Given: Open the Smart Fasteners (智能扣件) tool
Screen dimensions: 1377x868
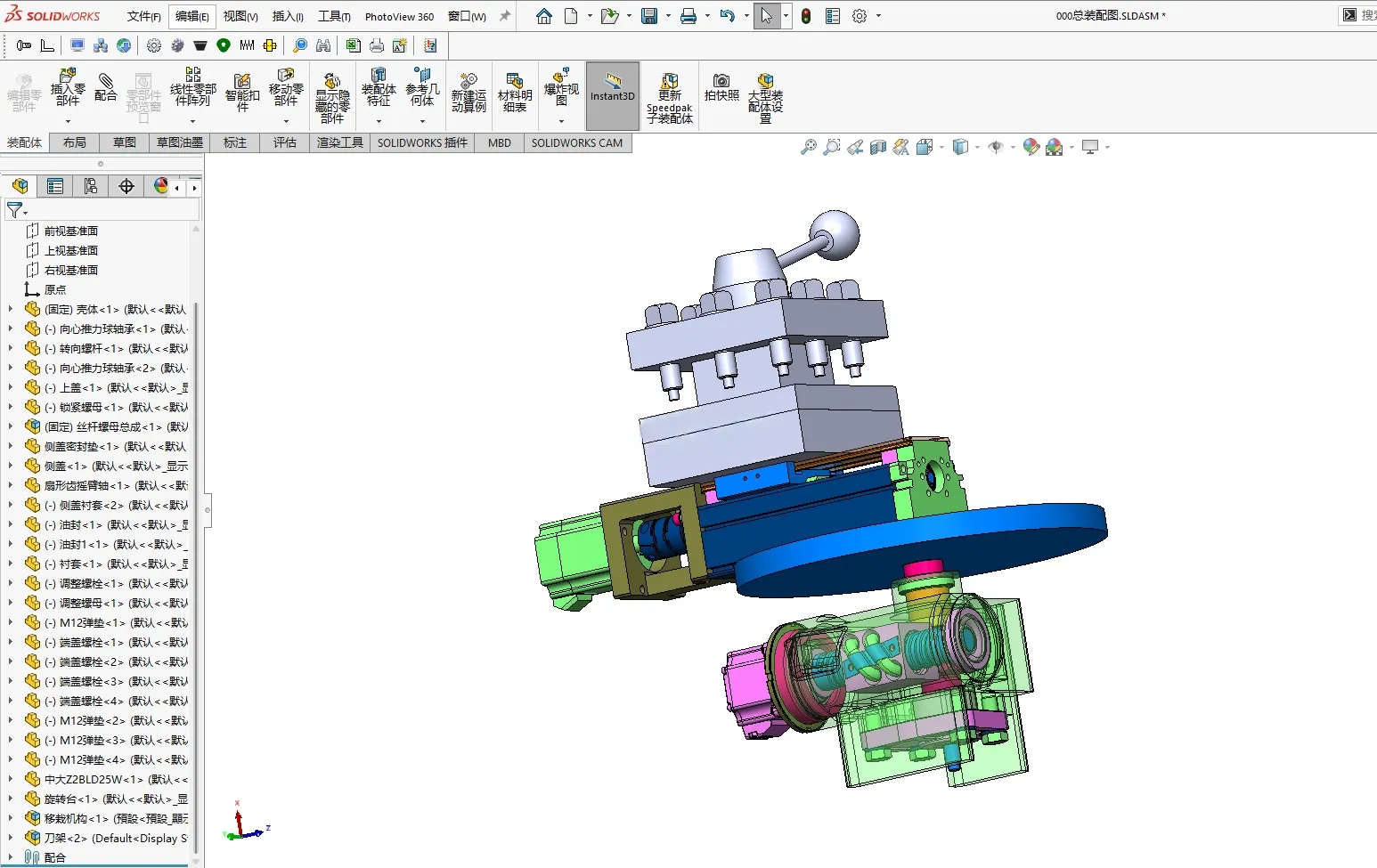Looking at the screenshot, I should [x=242, y=93].
